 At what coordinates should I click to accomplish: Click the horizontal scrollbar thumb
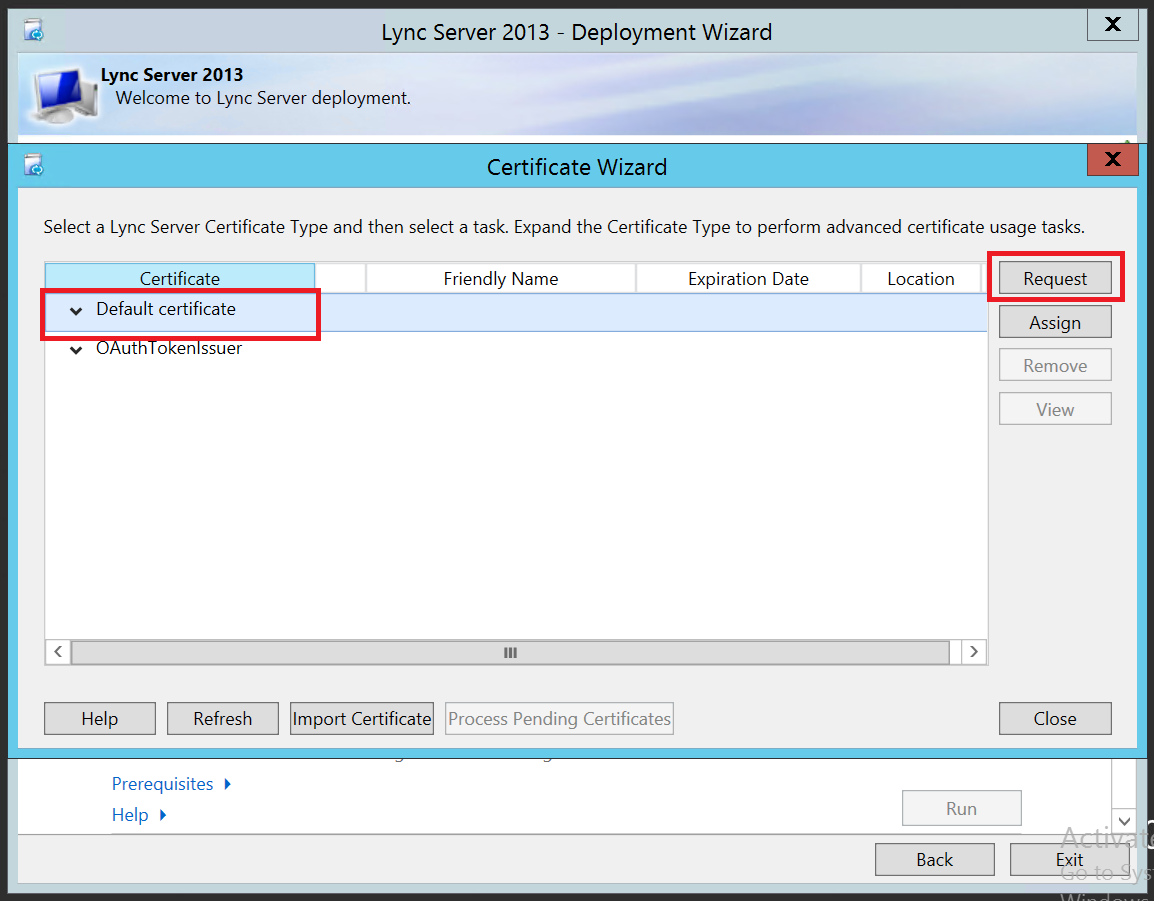coord(510,652)
